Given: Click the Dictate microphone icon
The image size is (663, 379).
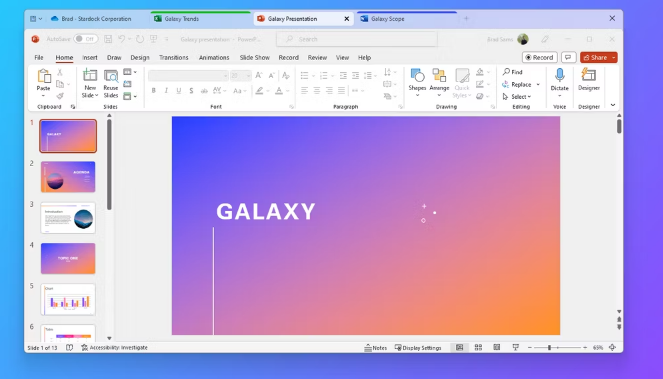Looking at the screenshot, I should pyautogui.click(x=559, y=76).
